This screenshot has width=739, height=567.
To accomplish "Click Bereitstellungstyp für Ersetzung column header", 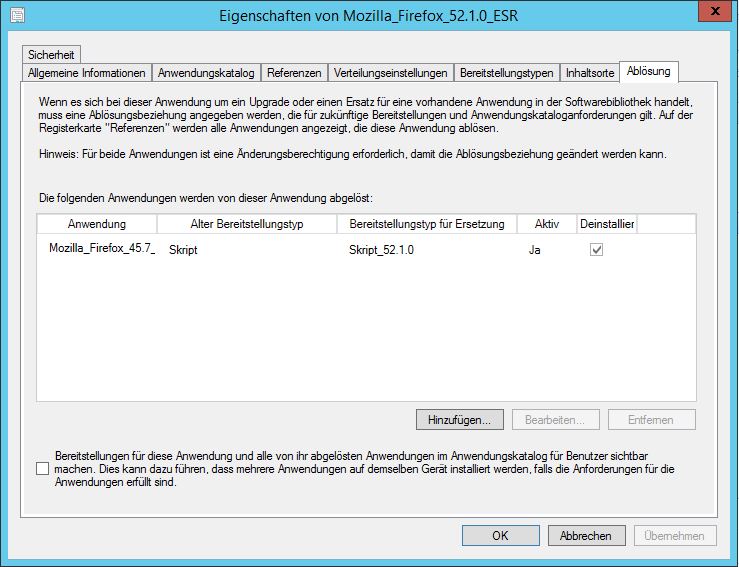I will click(x=427, y=224).
